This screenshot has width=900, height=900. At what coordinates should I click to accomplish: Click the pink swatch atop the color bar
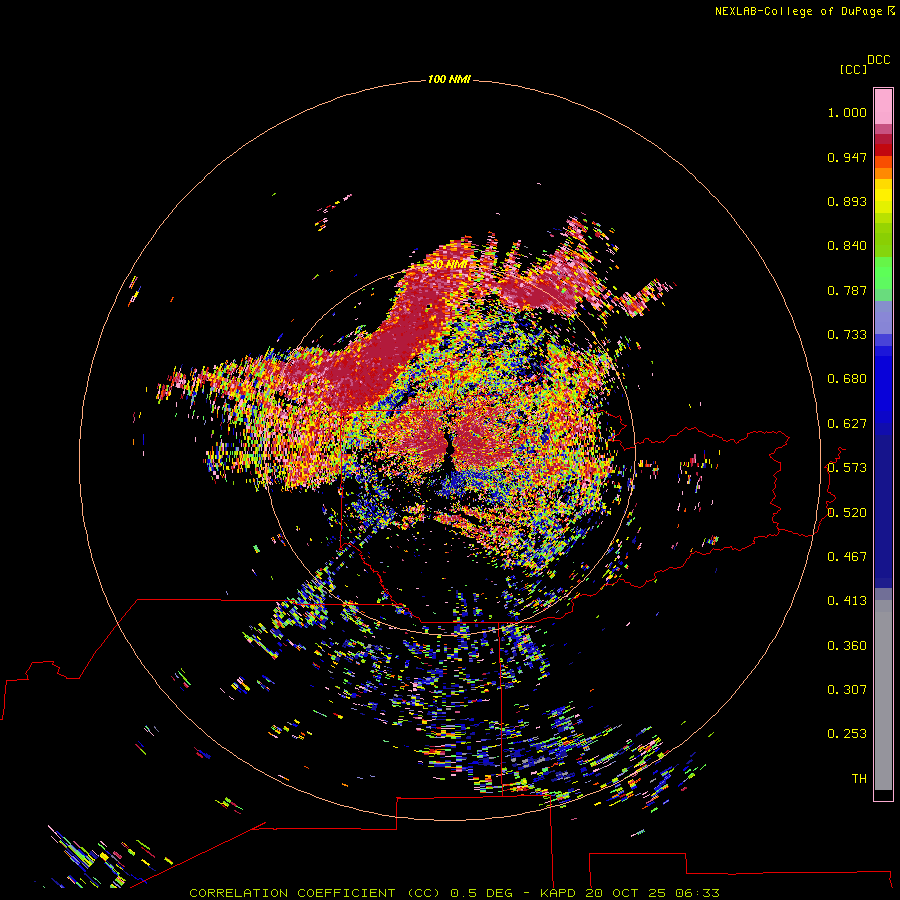(x=883, y=107)
